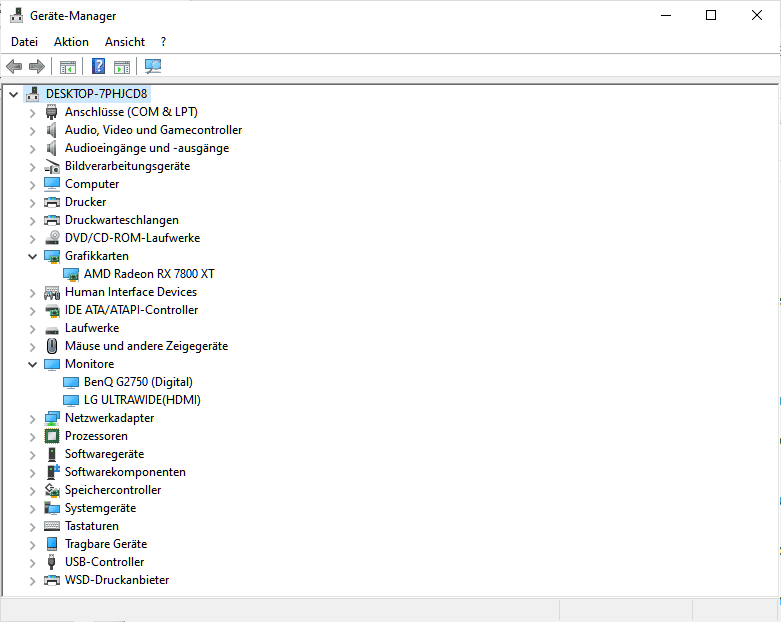The image size is (781, 622).
Task: Click the Softwarekomponenten puzzle icon
Action: (x=52, y=472)
